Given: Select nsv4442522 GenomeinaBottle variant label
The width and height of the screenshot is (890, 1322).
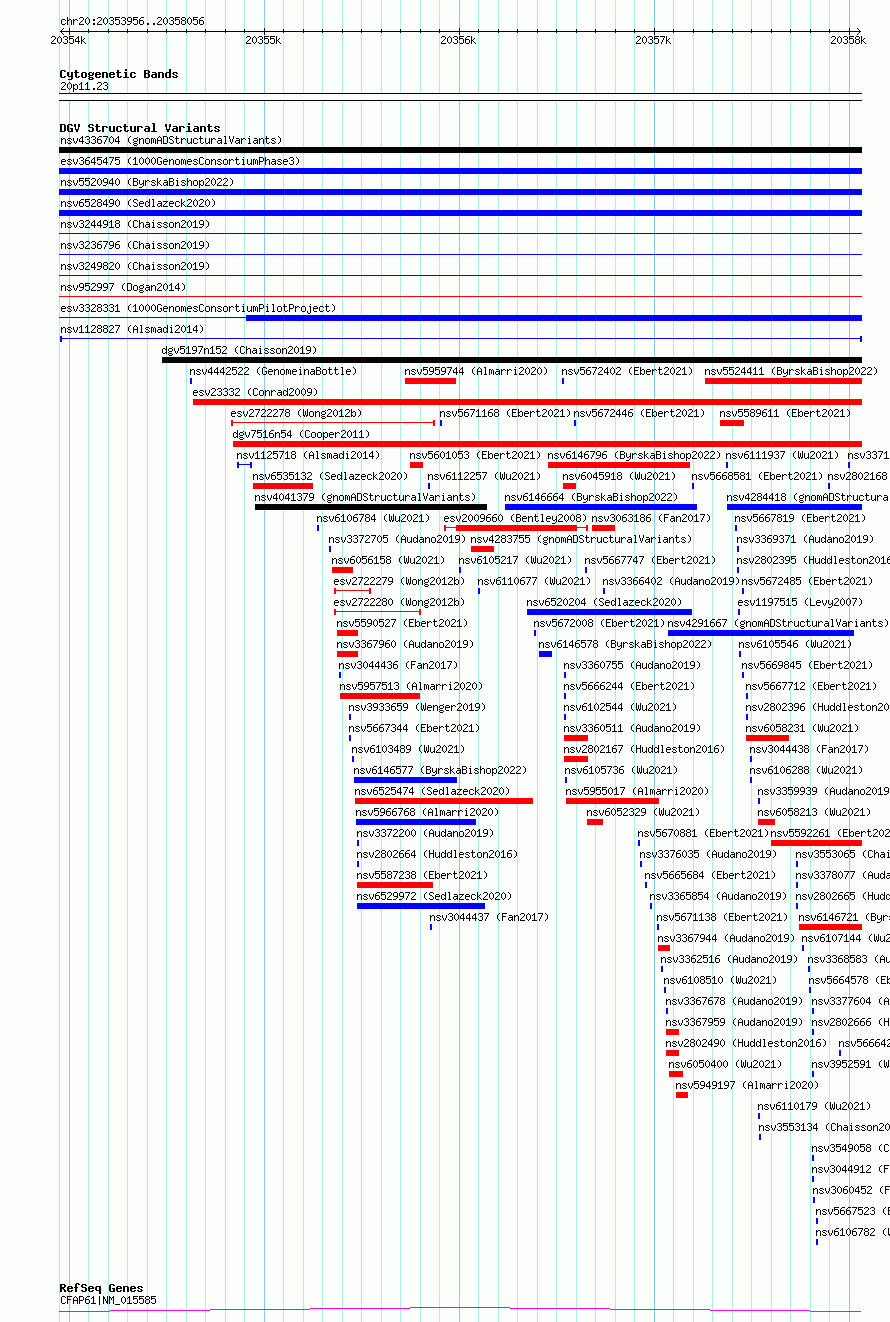Looking at the screenshot, I should pyautogui.click(x=273, y=371).
